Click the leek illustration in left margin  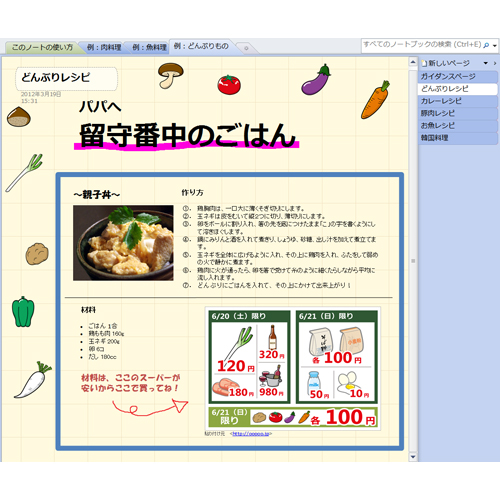(24, 173)
